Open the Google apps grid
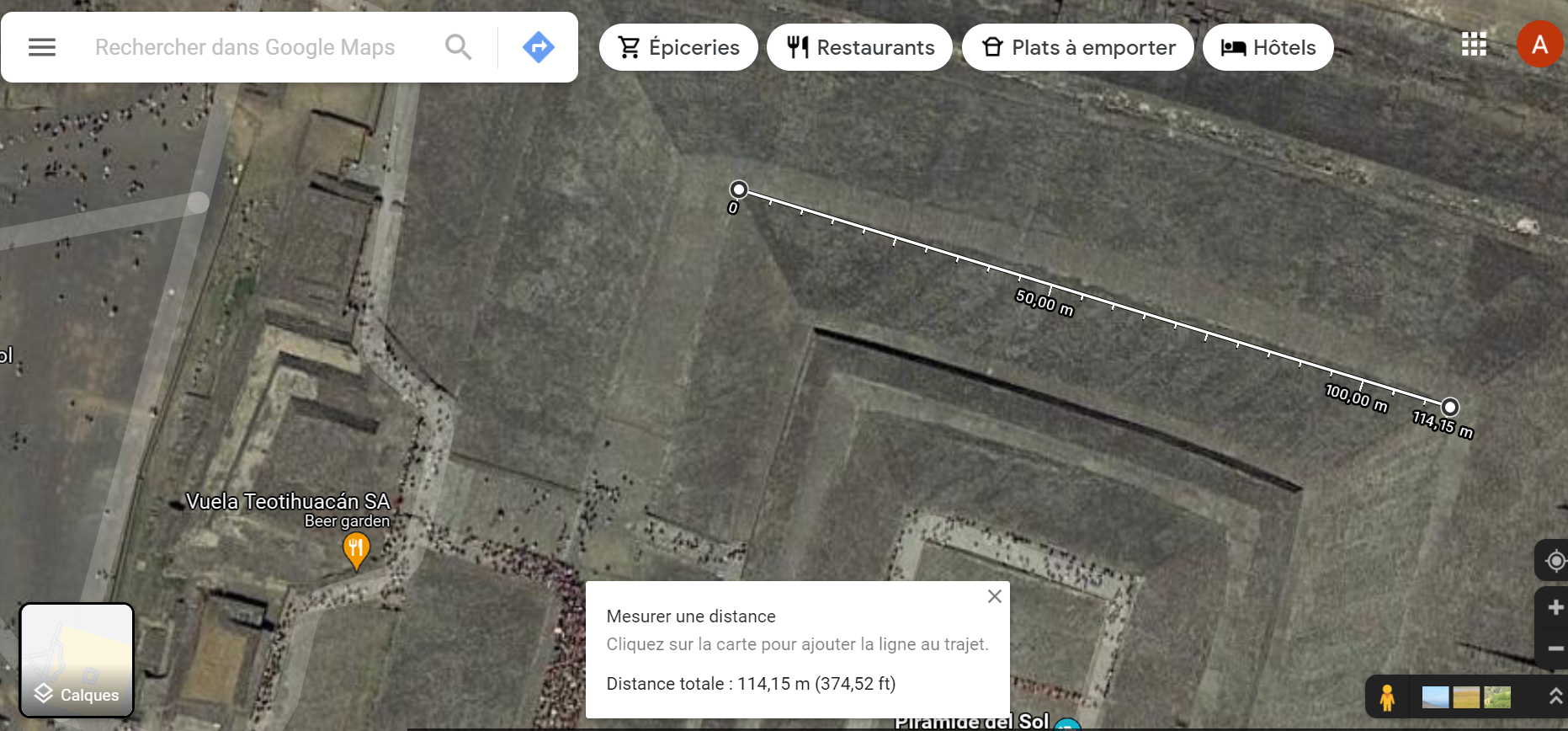 (1474, 44)
